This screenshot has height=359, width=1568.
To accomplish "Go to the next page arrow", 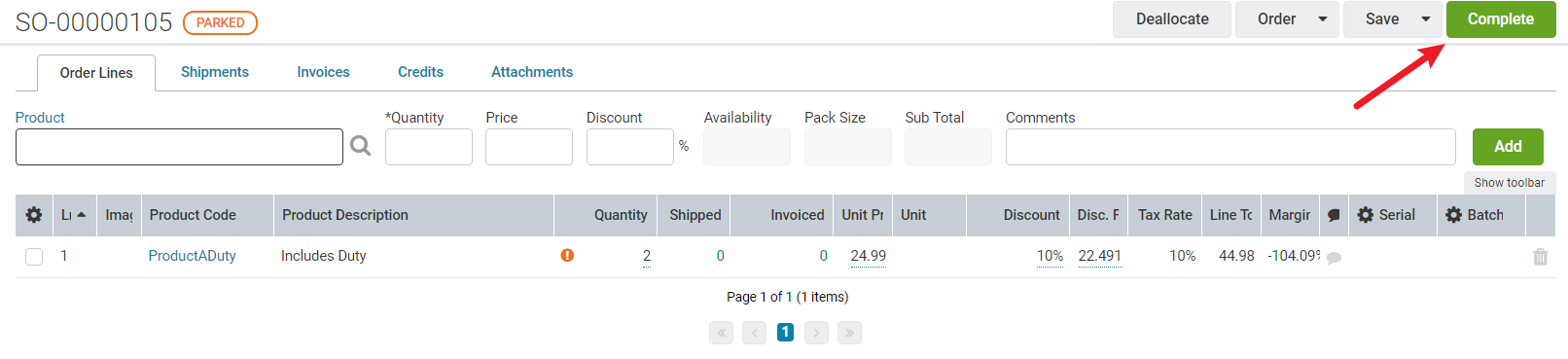I will [817, 333].
